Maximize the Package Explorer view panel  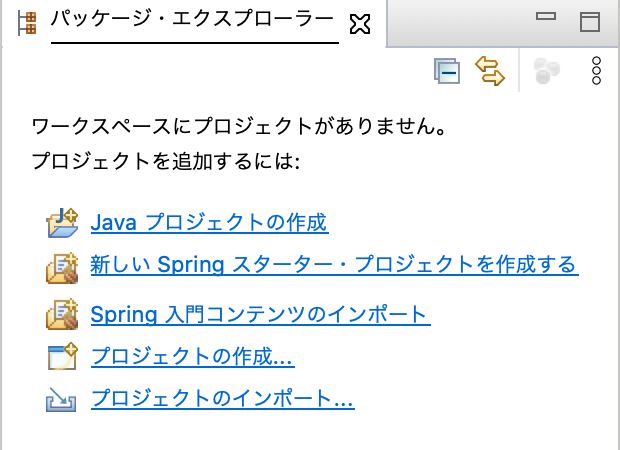pyautogui.click(x=590, y=22)
